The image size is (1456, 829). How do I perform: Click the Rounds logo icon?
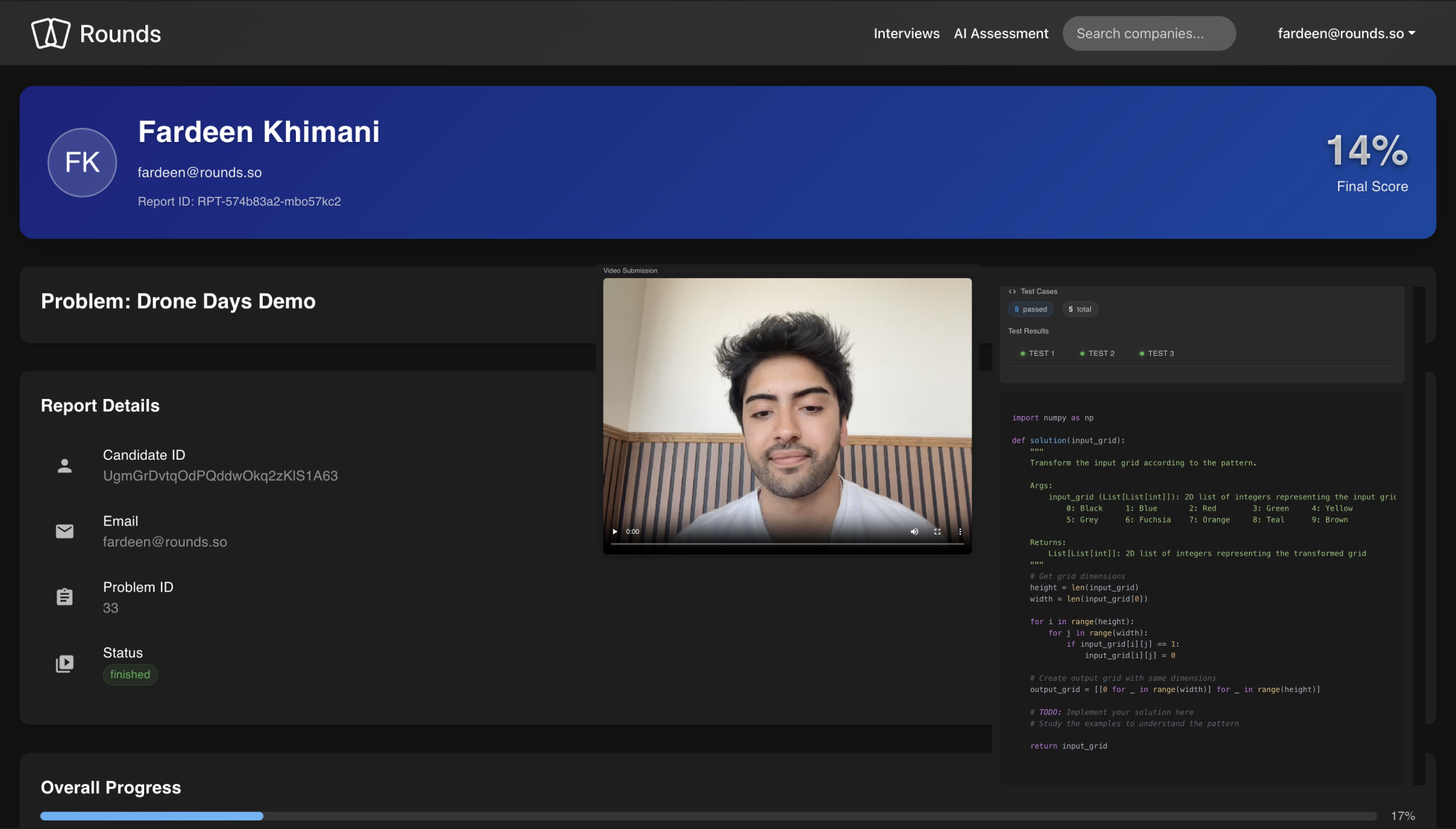(51, 33)
